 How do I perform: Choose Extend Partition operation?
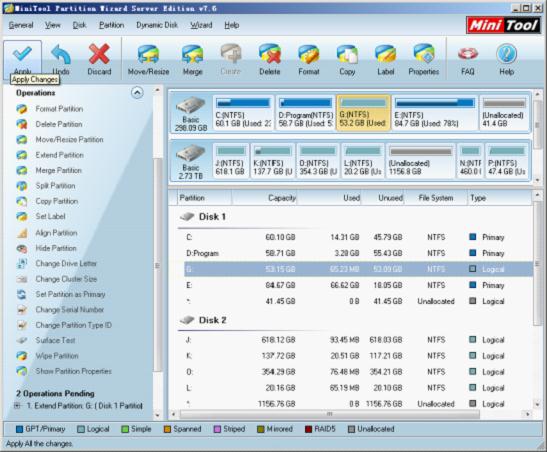59,155
